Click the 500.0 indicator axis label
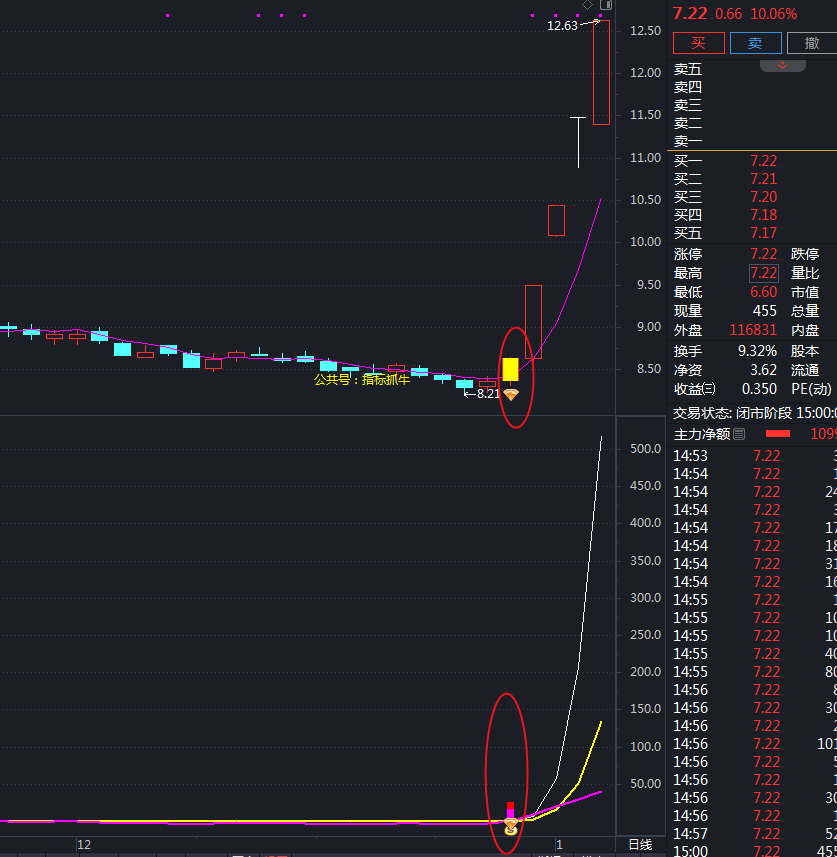837x857 pixels. pyautogui.click(x=646, y=449)
